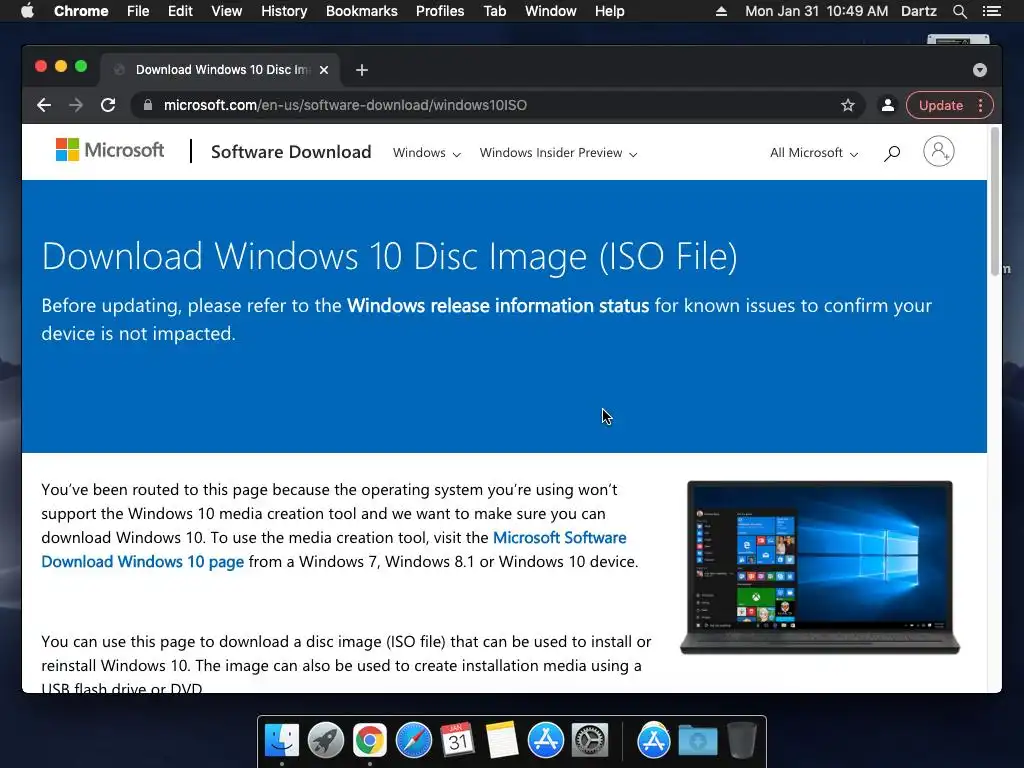Open the Apple menu
The image size is (1024, 768).
tap(27, 11)
